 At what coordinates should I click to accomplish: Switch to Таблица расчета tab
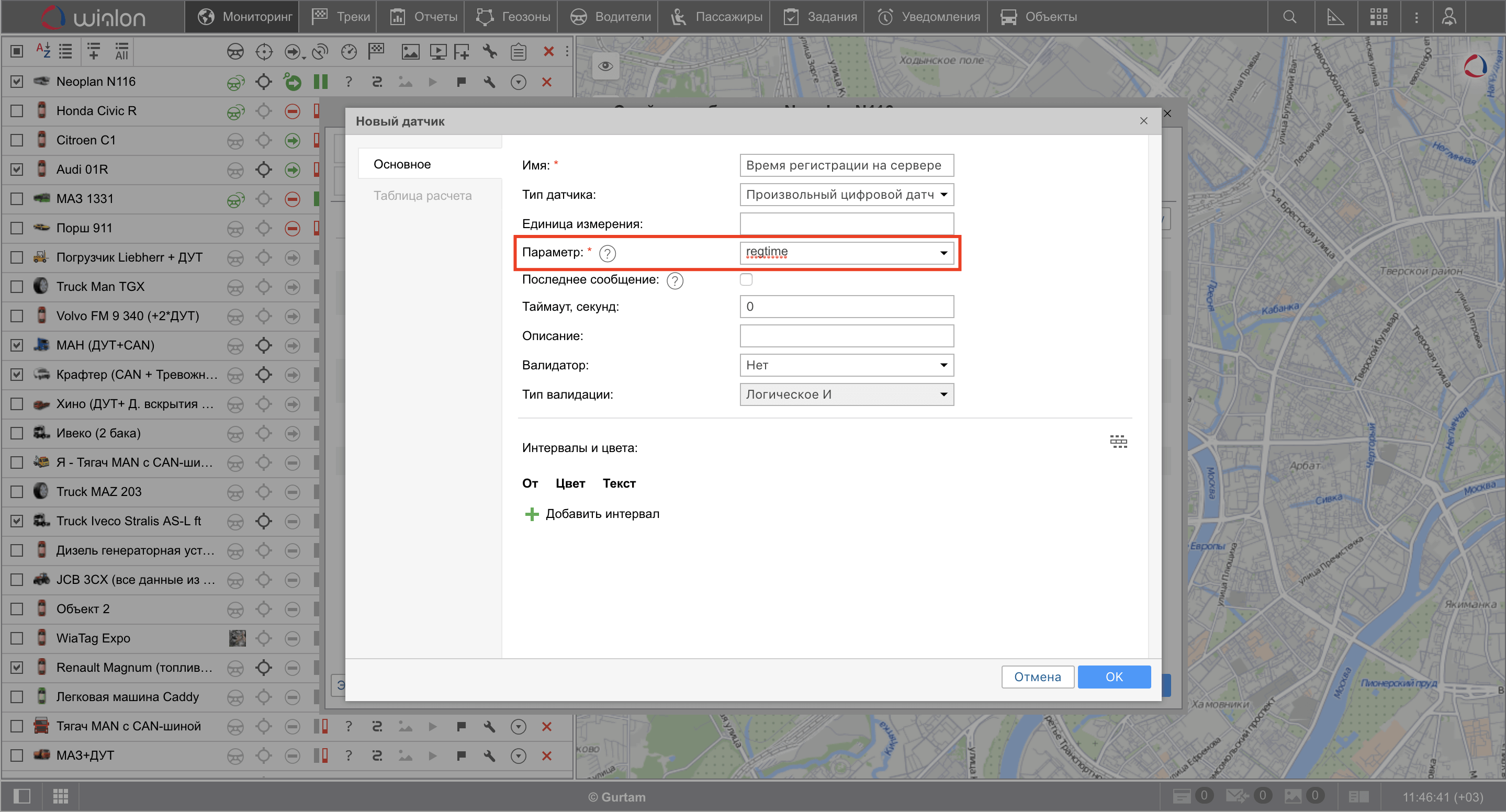pyautogui.click(x=422, y=196)
